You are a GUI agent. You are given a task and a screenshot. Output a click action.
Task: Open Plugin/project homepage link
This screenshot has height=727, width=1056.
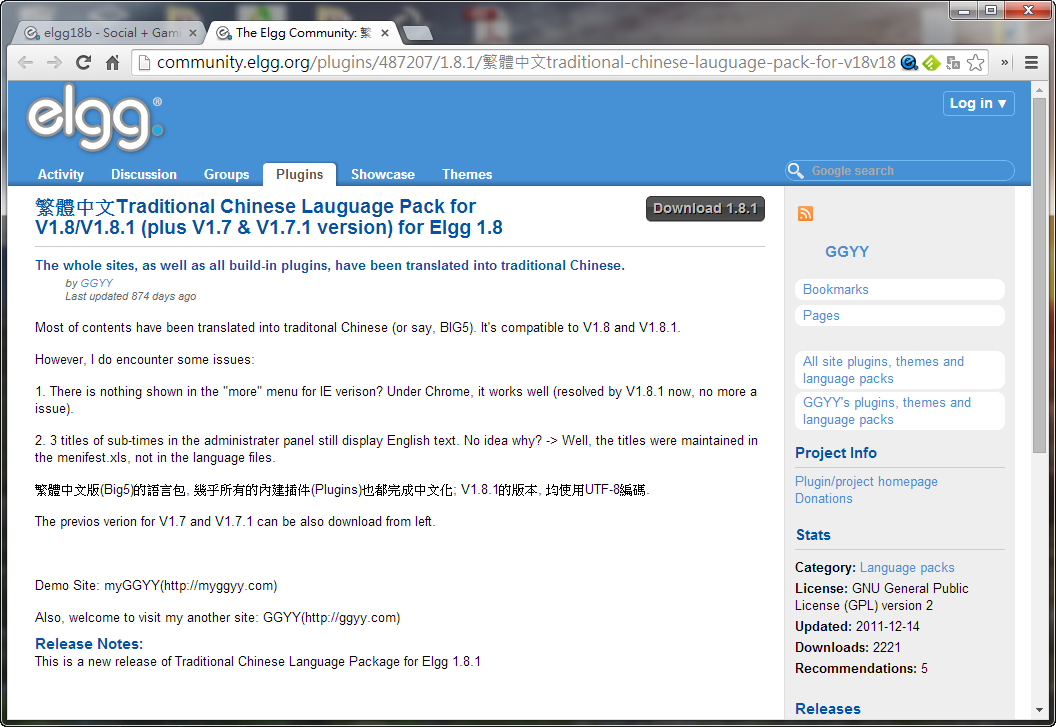pos(866,481)
